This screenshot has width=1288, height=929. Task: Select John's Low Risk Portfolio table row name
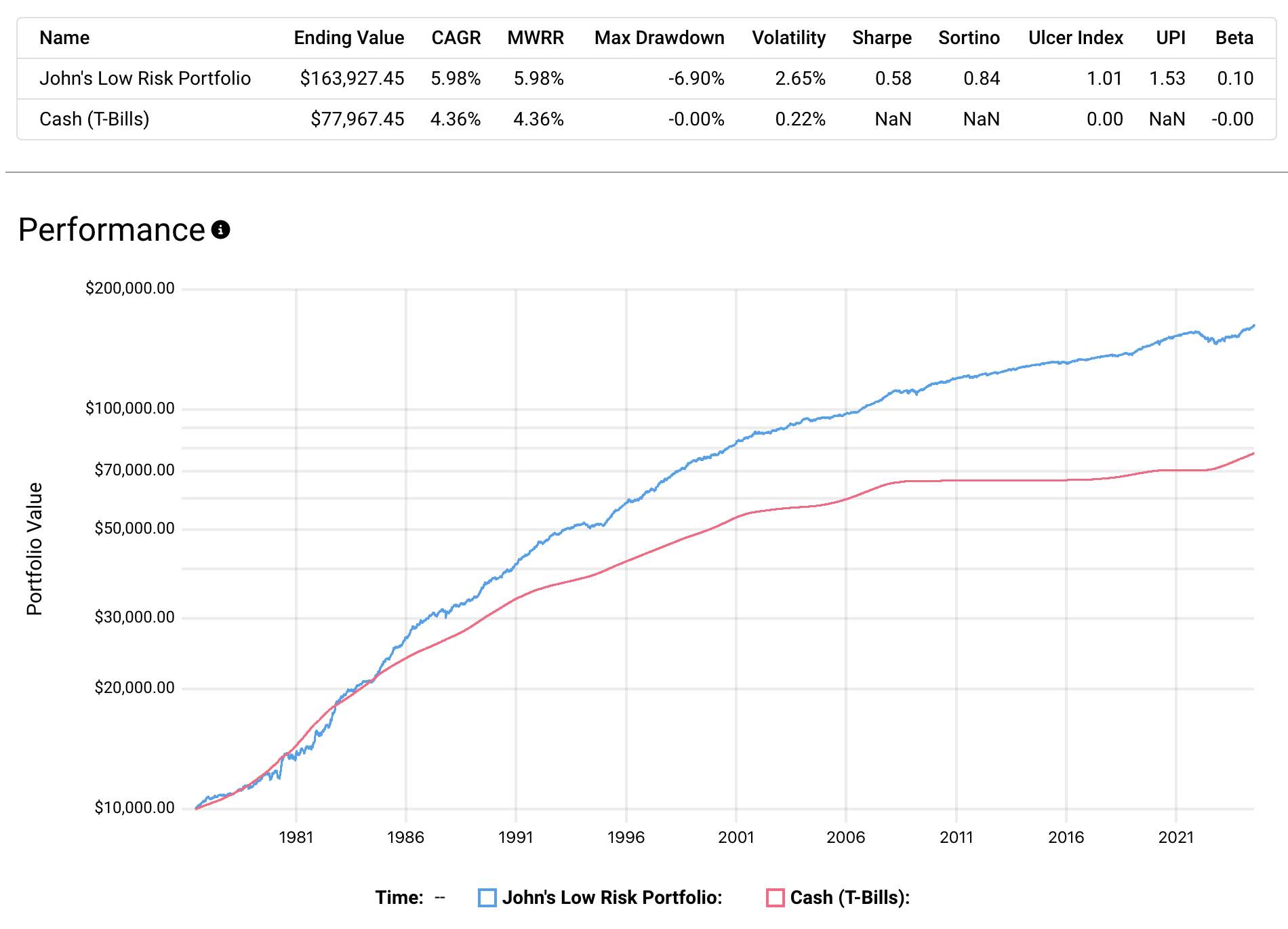point(145,79)
